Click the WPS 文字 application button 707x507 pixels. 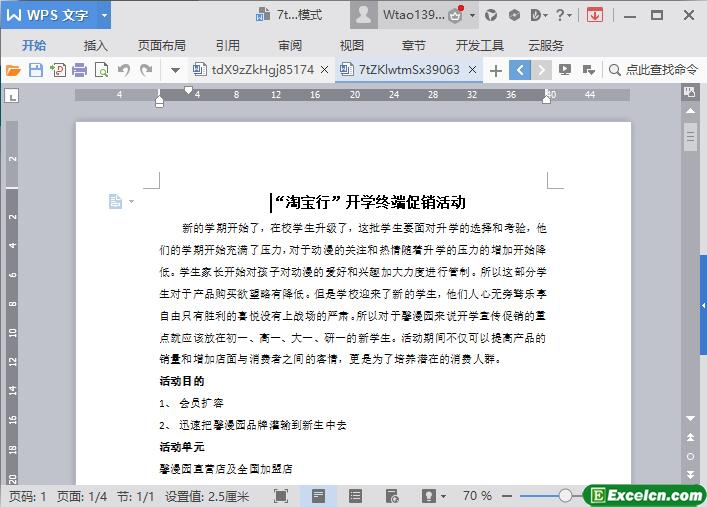[48, 15]
